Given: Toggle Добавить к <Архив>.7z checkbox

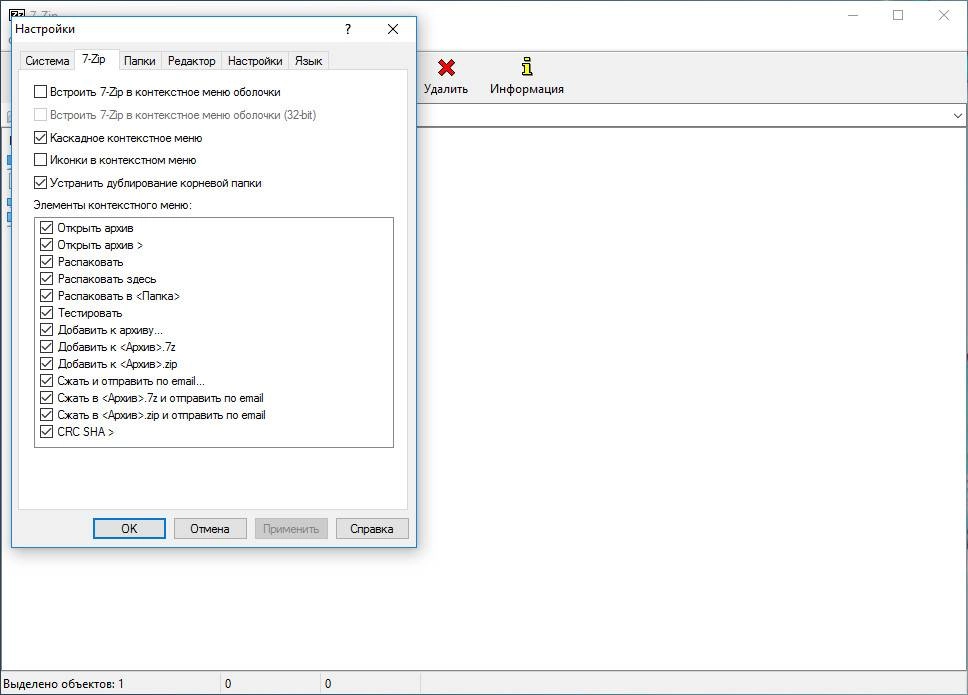Looking at the screenshot, I should pos(46,347).
